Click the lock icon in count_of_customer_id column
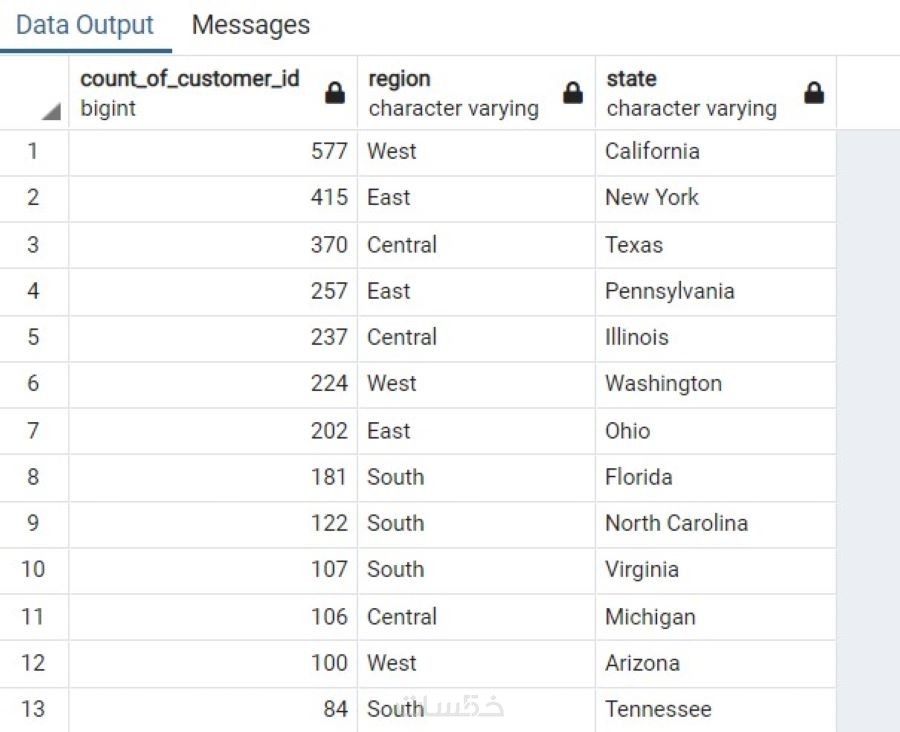Screen dimensions: 900x732 click(x=335, y=93)
